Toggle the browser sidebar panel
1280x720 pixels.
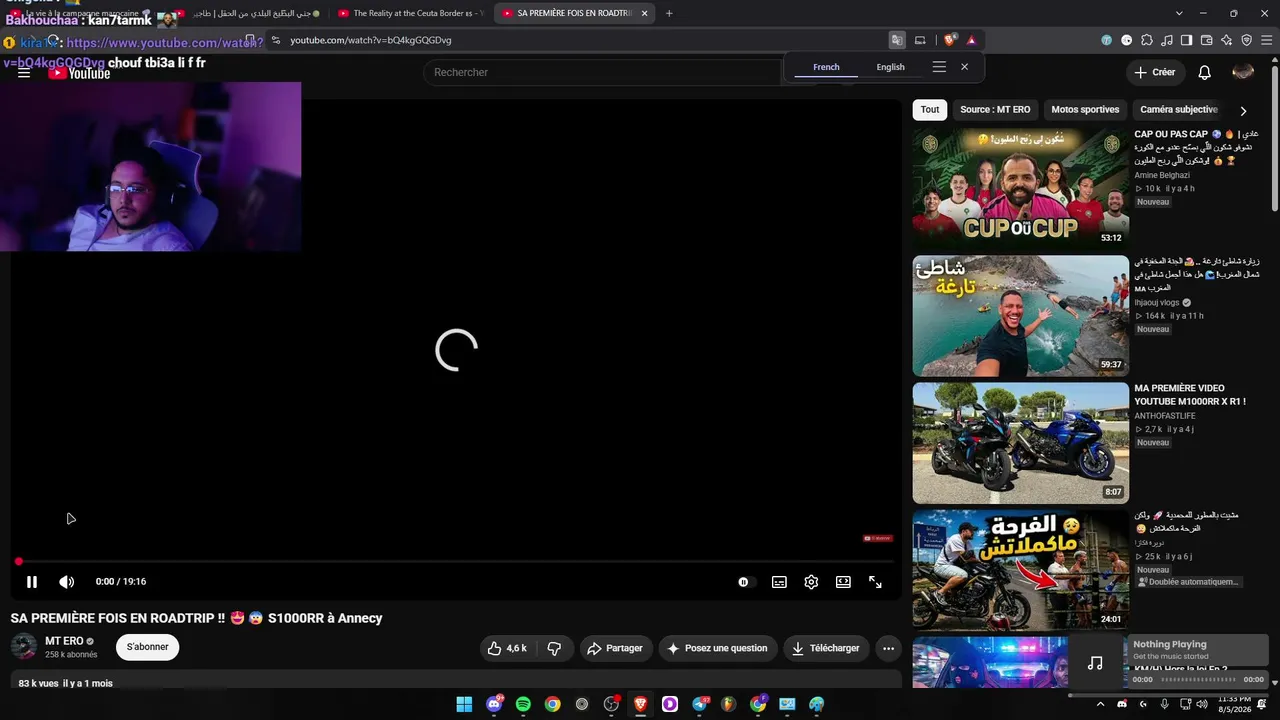(1187, 40)
